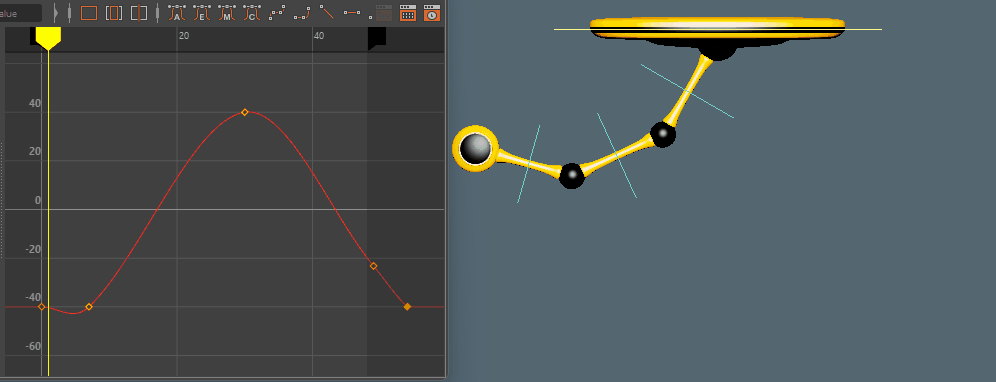
Task: Open the Time Editor clock icon
Action: (432, 13)
